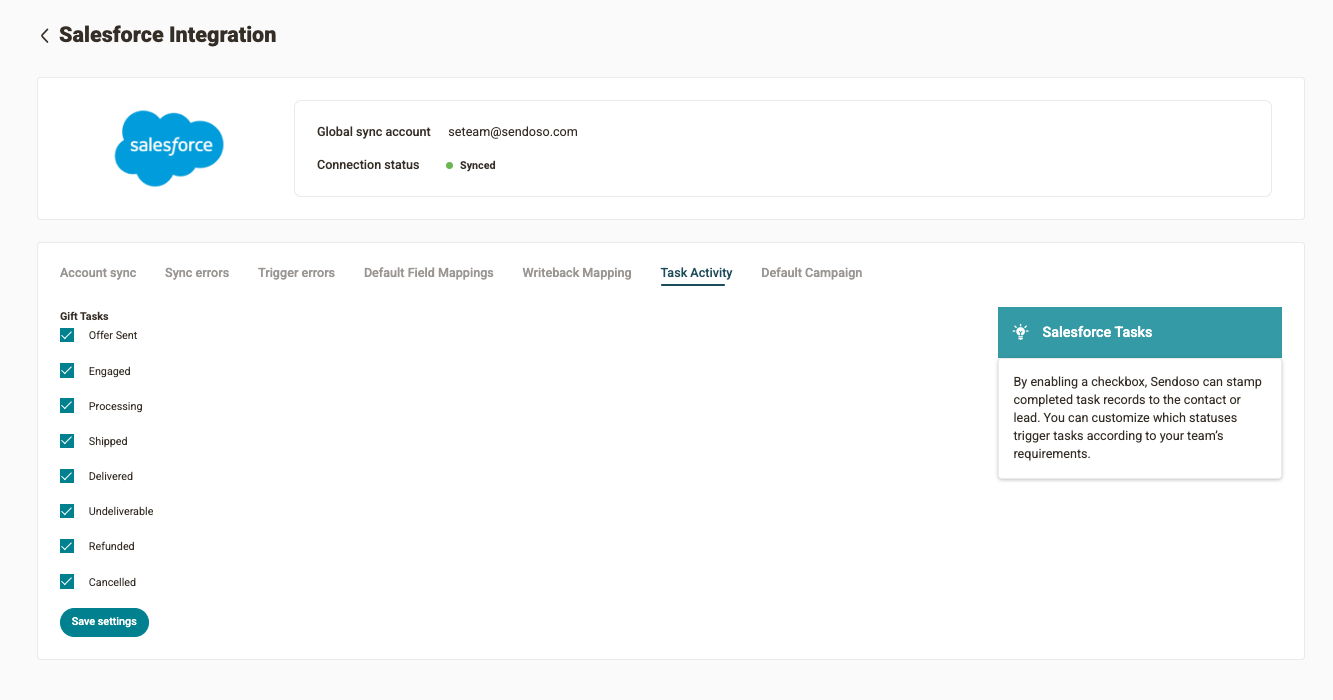1333x700 pixels.
Task: Click the Save settings button
Action: click(104, 622)
